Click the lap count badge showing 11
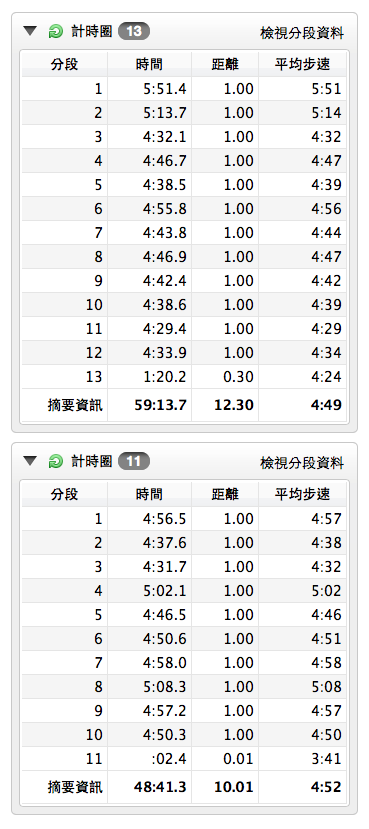Image resolution: width=369 pixels, height=829 pixels. tap(134, 462)
